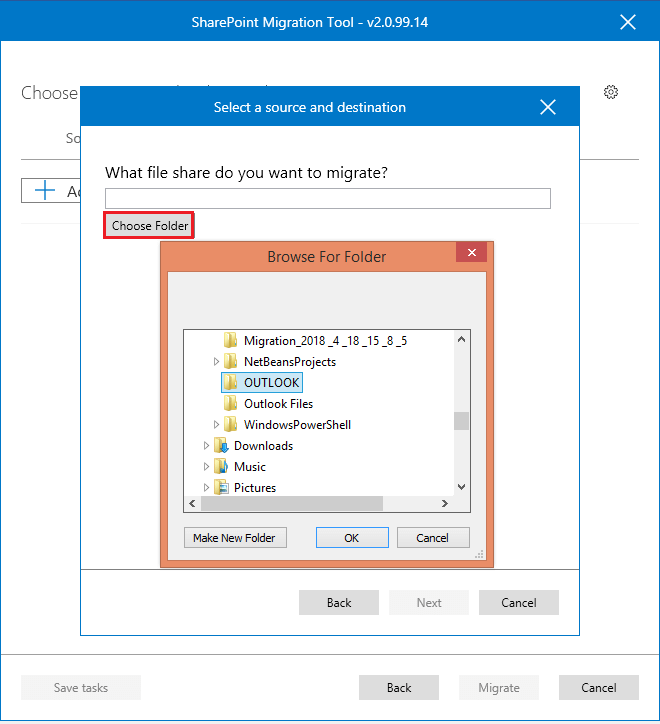Click Cancel in the main window footer
Screen dimensions: 660x724
(599, 688)
